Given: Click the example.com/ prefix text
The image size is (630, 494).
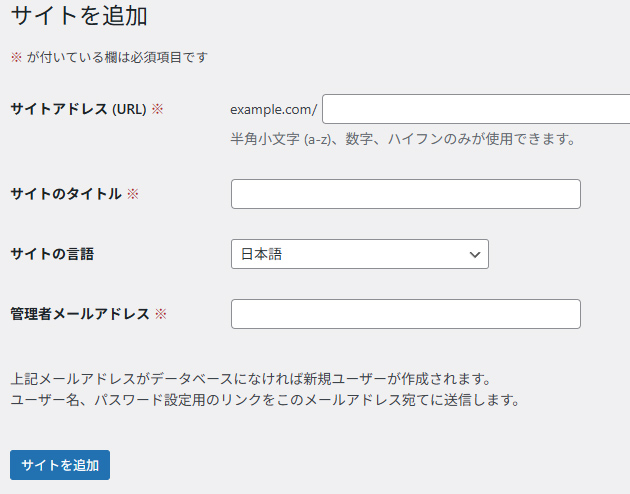Looking at the screenshot, I should pyautogui.click(x=273, y=109).
